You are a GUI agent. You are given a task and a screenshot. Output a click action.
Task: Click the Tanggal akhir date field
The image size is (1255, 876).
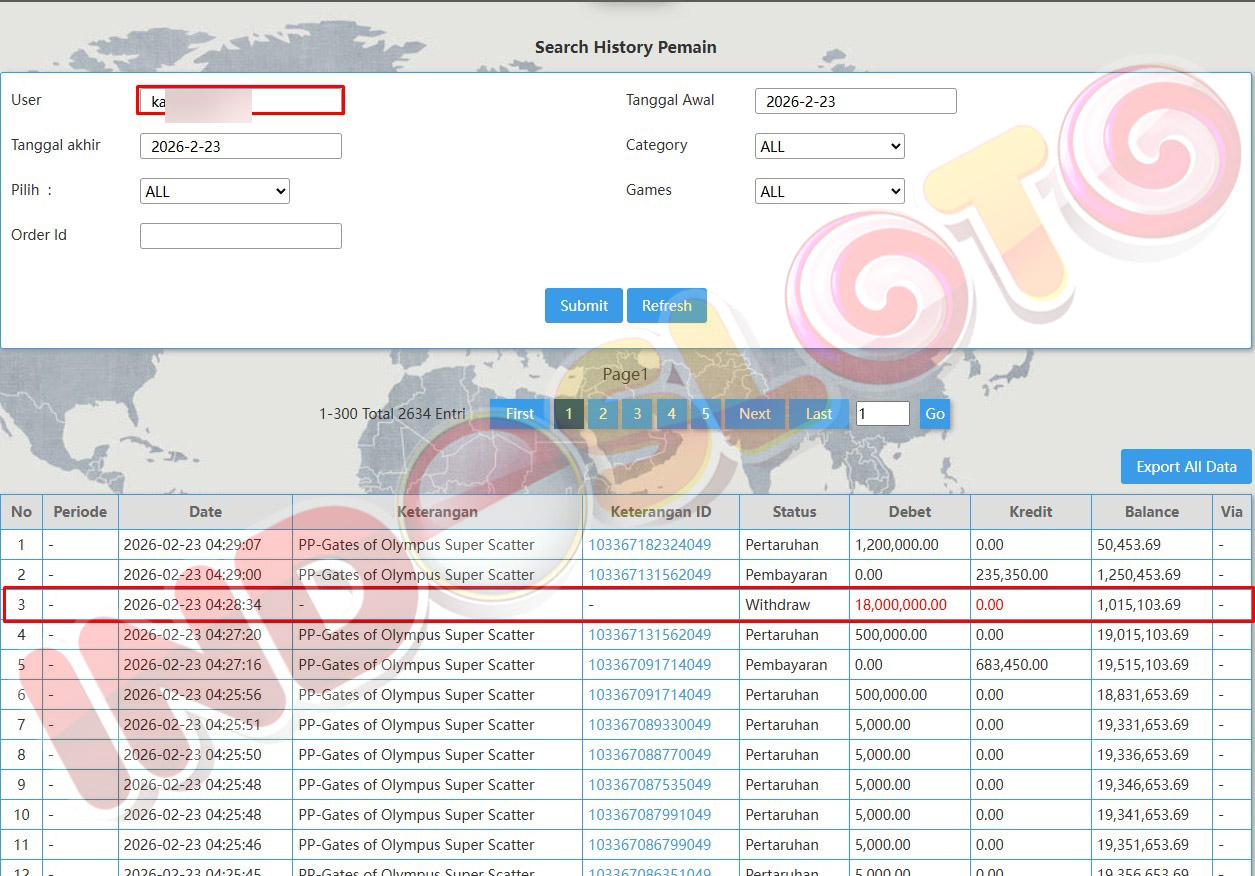[240, 146]
